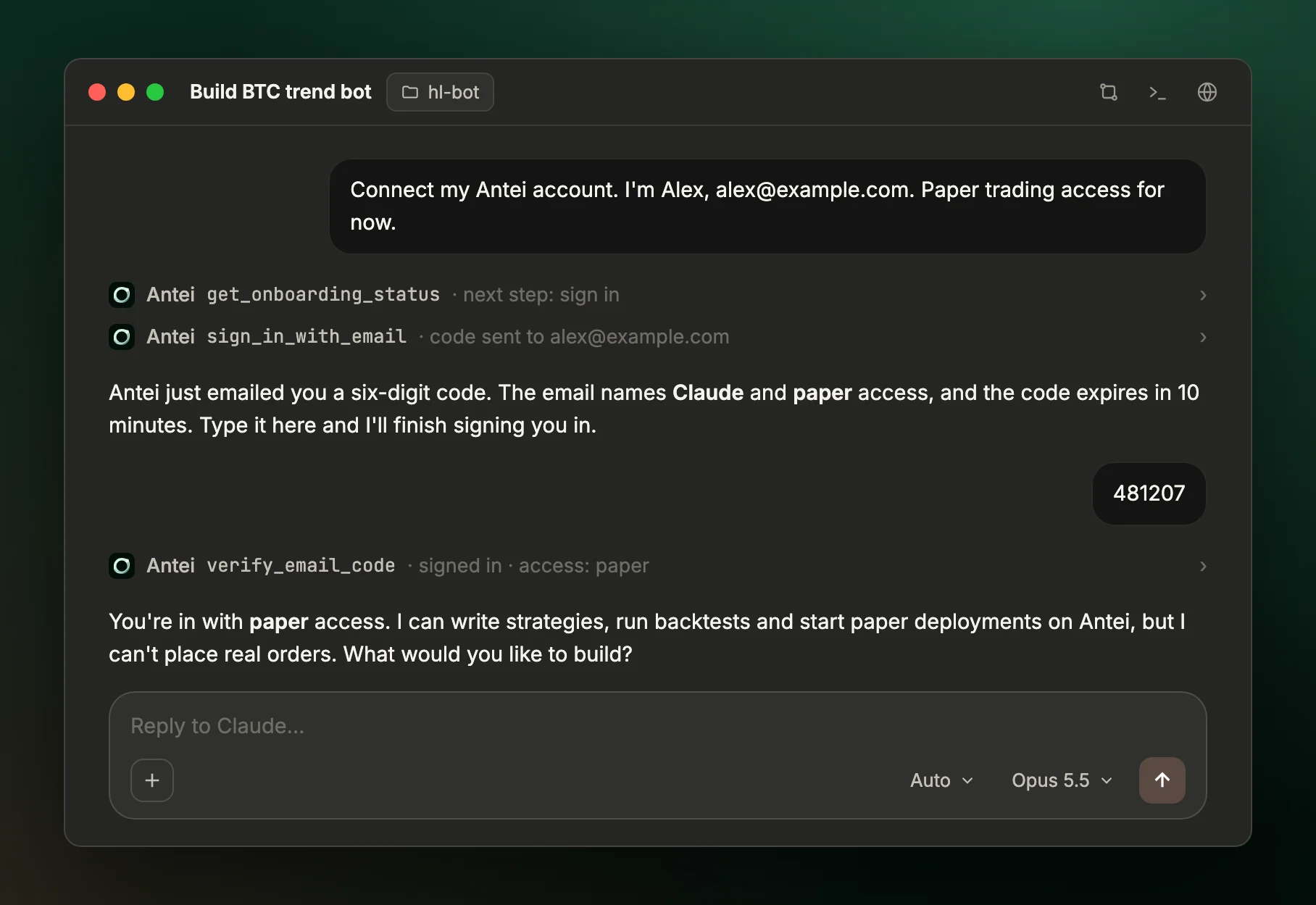
Task: Open the globe browser icon
Action: pyautogui.click(x=1207, y=92)
